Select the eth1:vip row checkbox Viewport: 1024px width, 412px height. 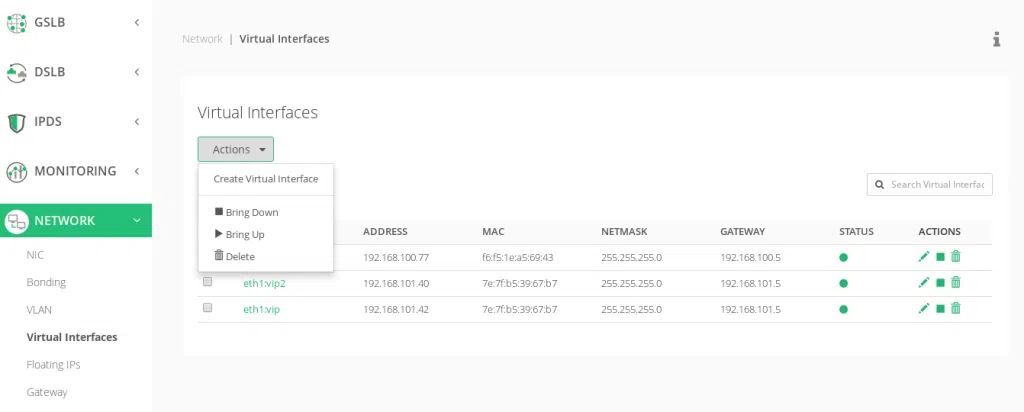pyautogui.click(x=208, y=308)
